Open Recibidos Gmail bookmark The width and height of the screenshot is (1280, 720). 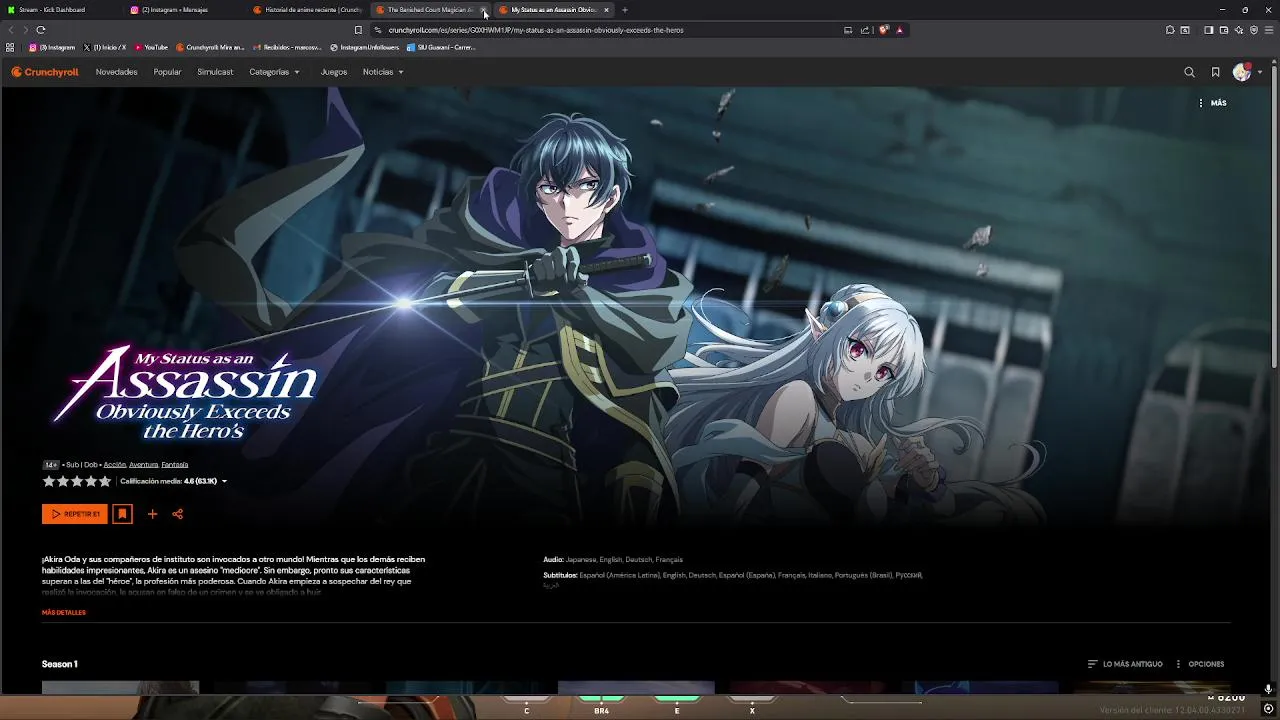287,47
